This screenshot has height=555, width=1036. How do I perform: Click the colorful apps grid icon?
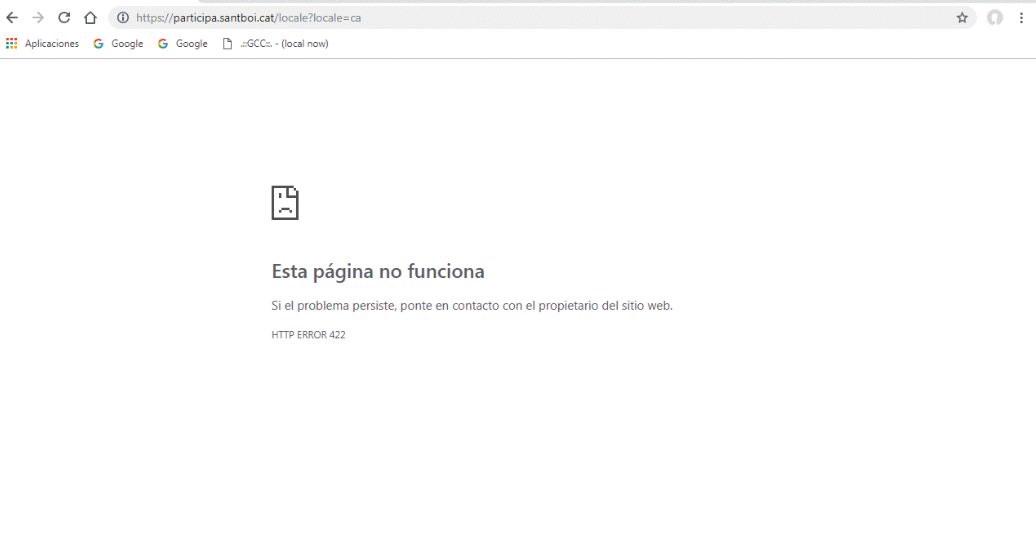[x=12, y=44]
